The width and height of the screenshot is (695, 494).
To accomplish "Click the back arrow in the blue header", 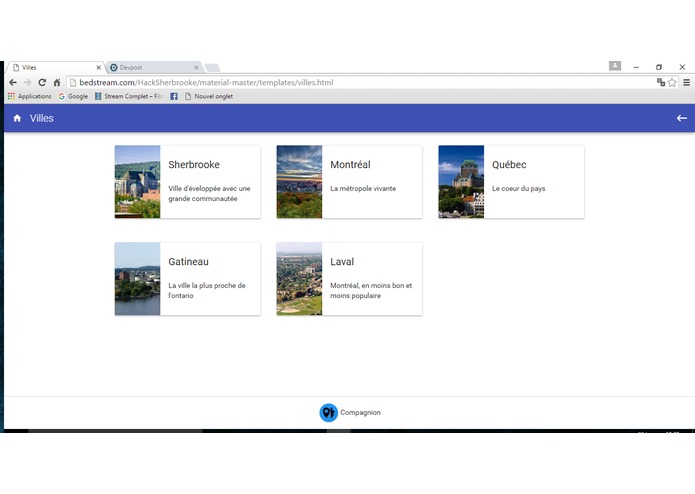I will click(x=682, y=118).
